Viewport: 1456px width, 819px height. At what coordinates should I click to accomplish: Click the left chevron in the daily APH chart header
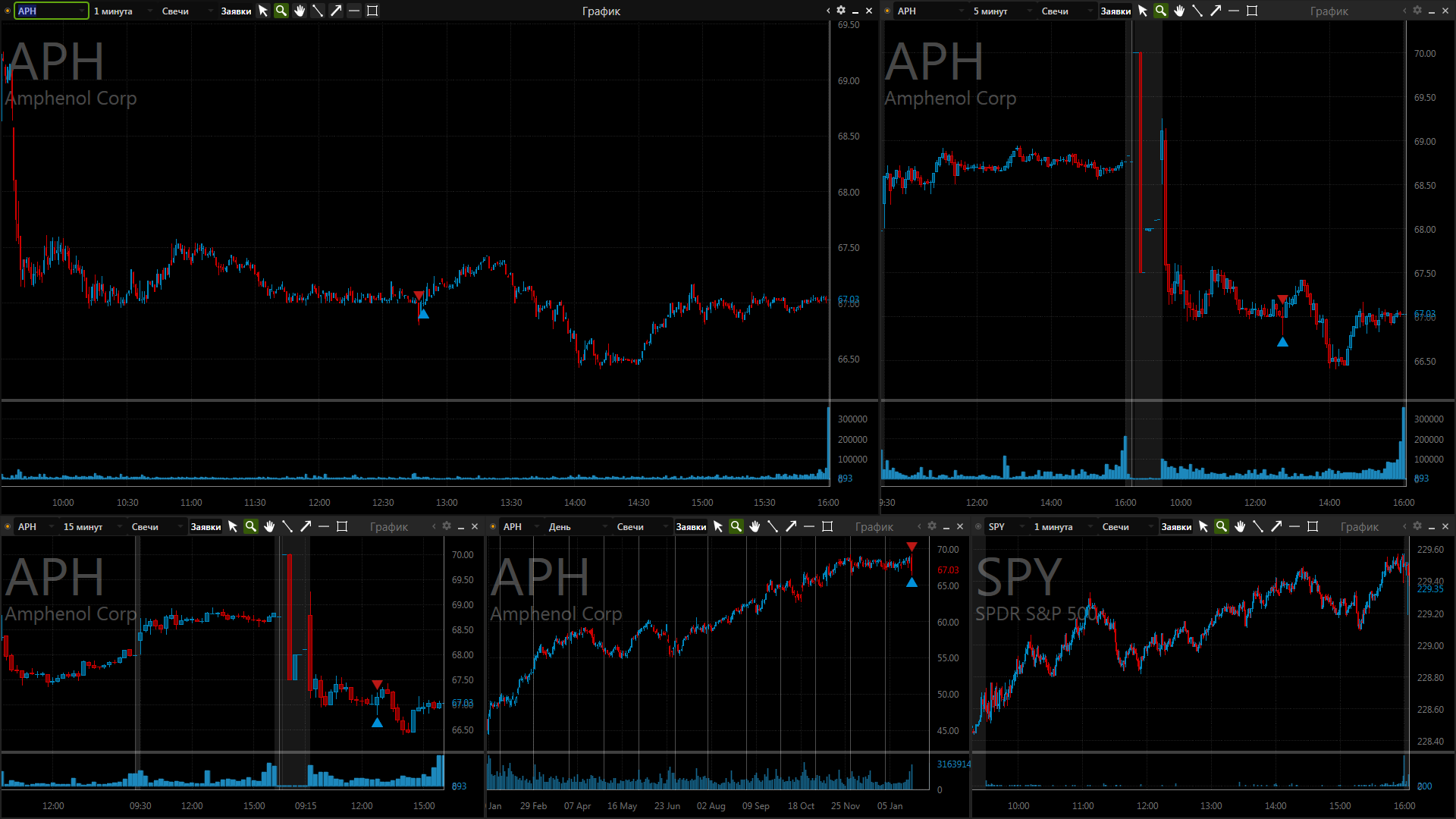(x=919, y=526)
